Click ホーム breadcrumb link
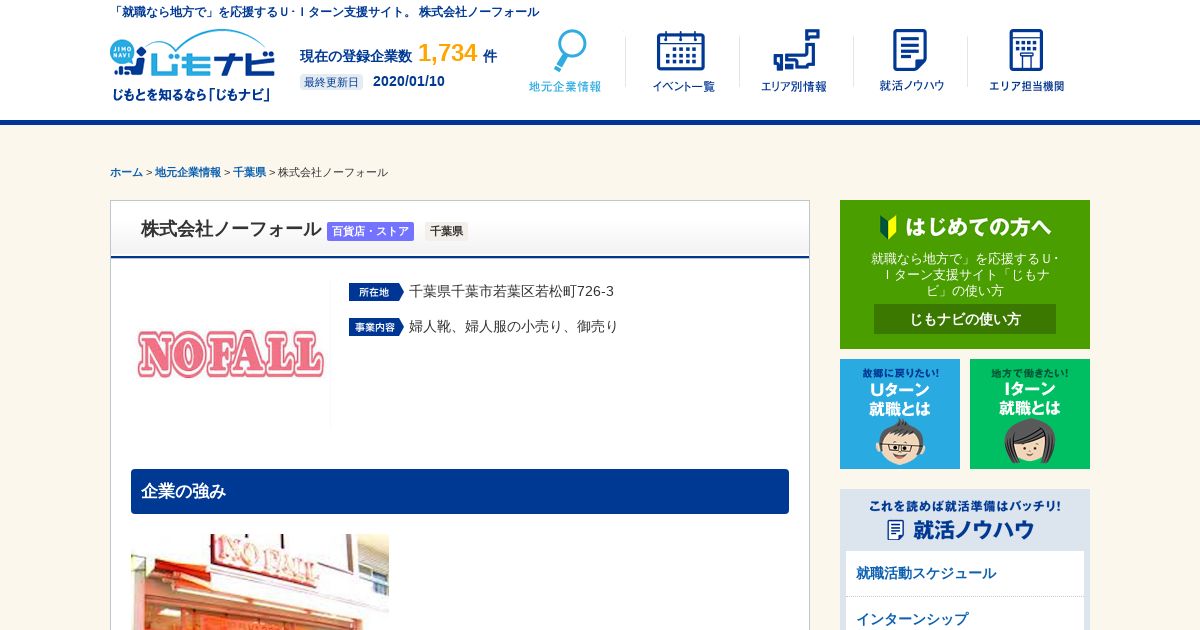The height and width of the screenshot is (630, 1200). point(126,172)
